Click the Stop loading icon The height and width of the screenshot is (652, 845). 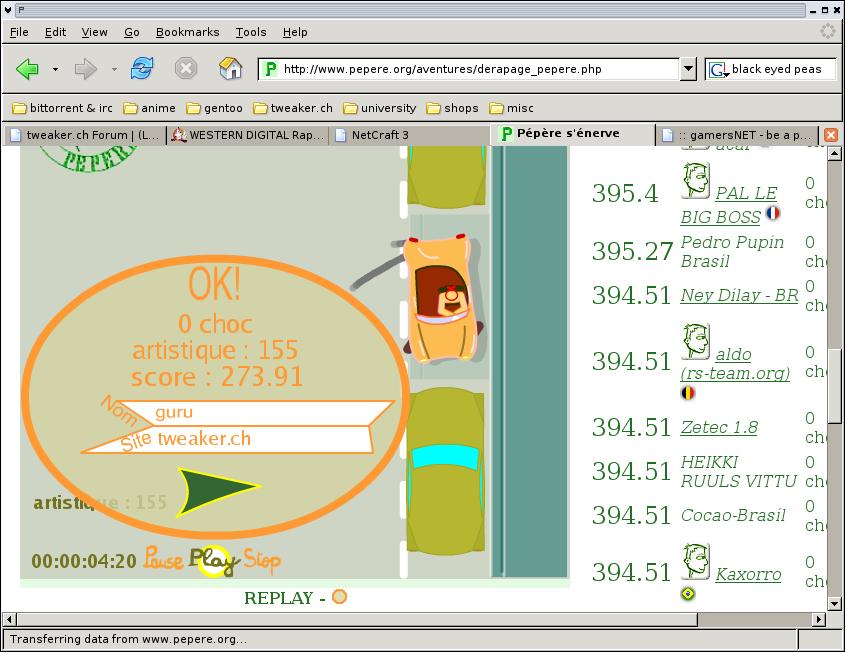click(186, 69)
